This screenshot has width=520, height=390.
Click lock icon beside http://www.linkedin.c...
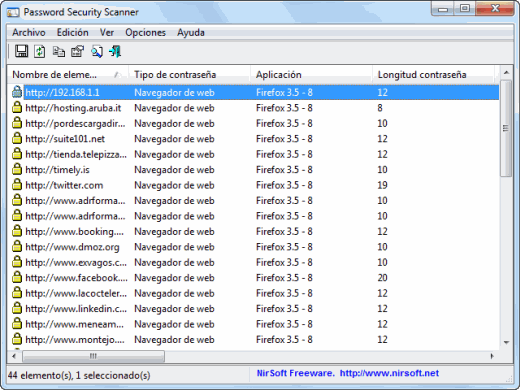[17, 308]
